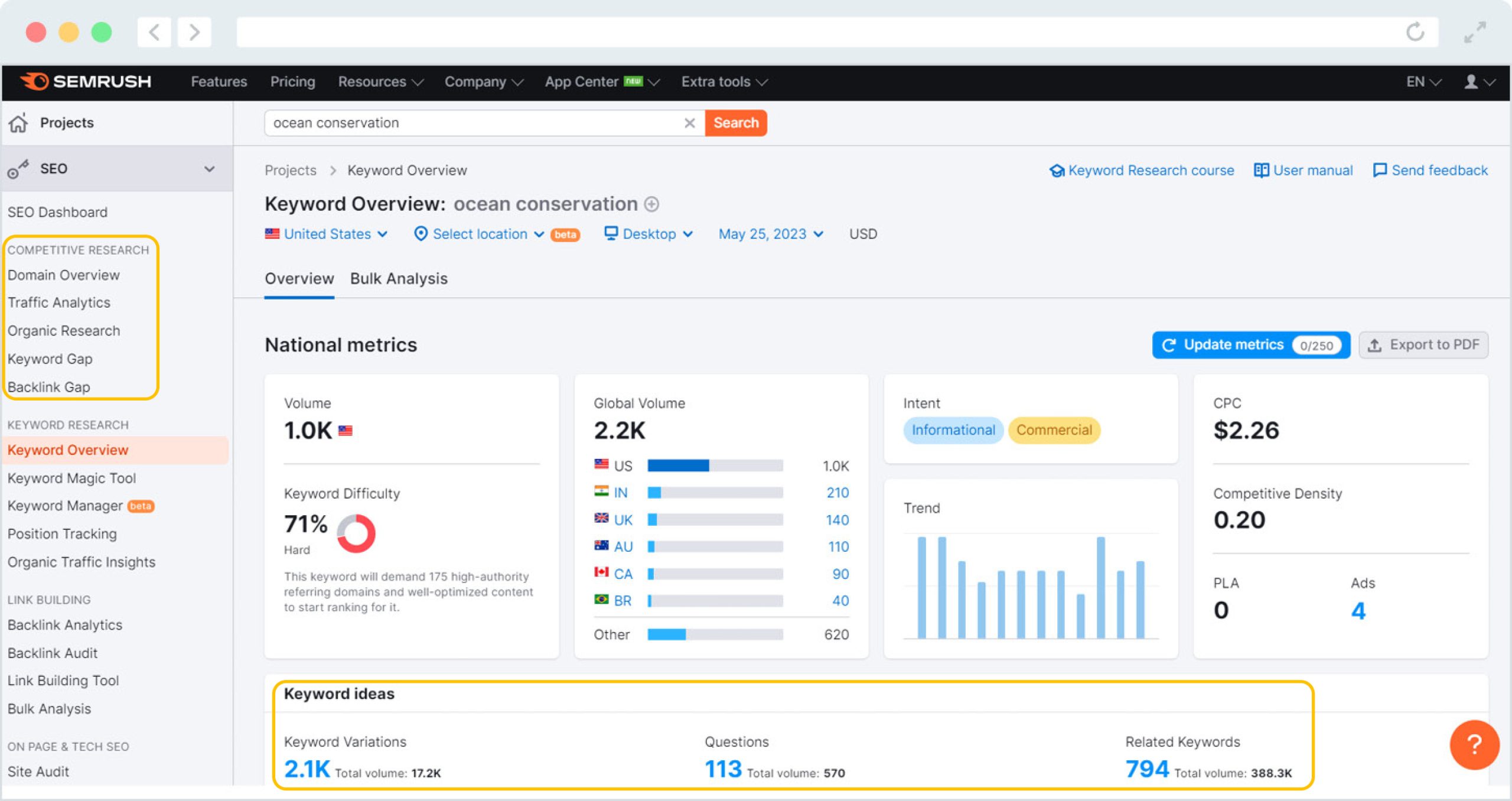Click the Informational intent tag
1512x801 pixels.
953,430
